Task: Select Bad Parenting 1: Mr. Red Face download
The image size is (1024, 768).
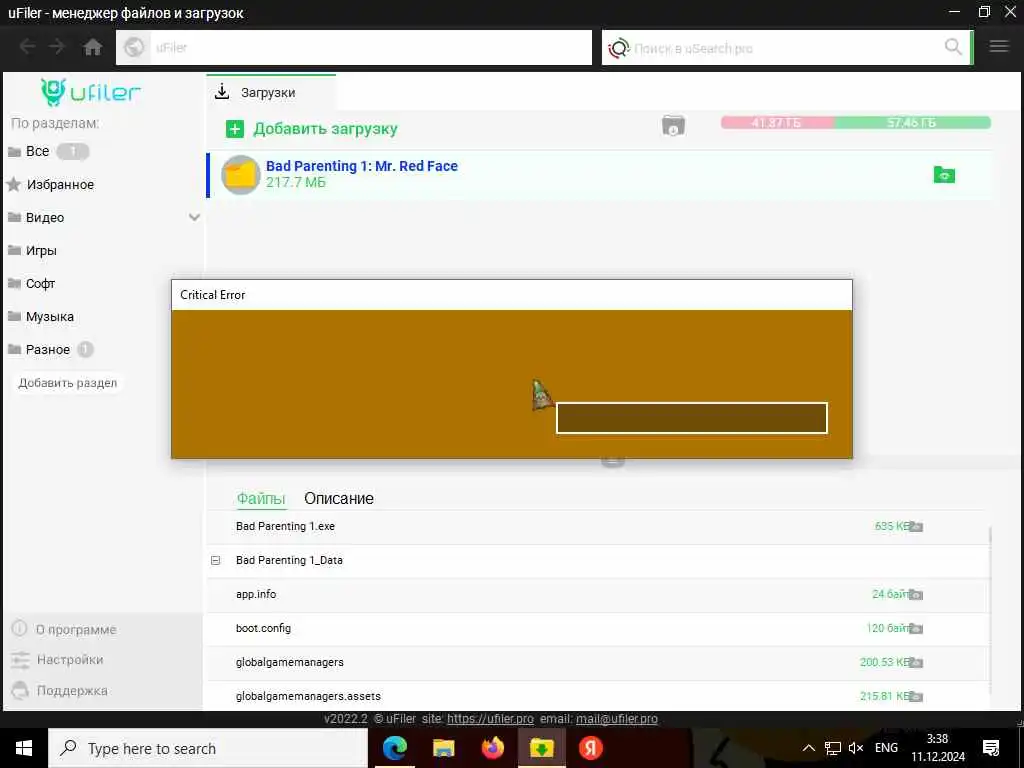Action: (x=599, y=175)
